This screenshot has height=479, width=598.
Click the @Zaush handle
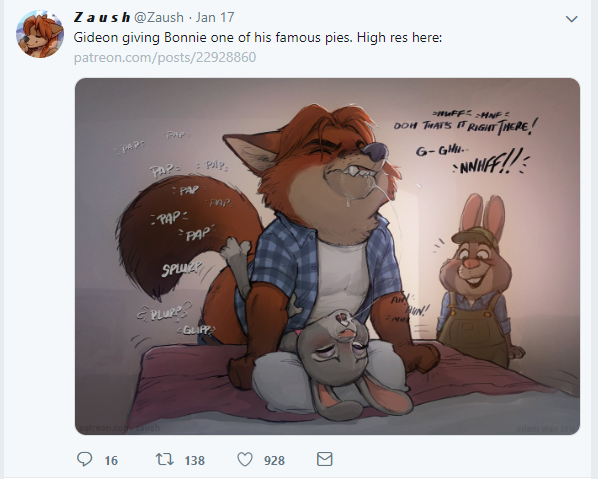pos(159,18)
